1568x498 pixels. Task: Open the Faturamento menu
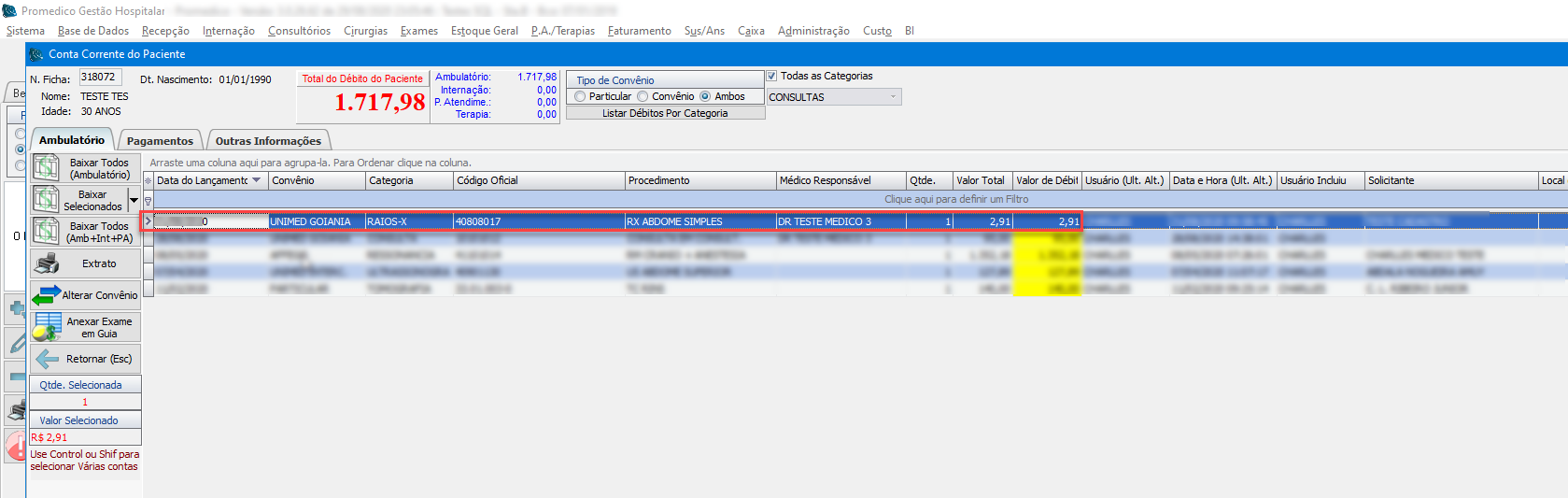coord(639,31)
